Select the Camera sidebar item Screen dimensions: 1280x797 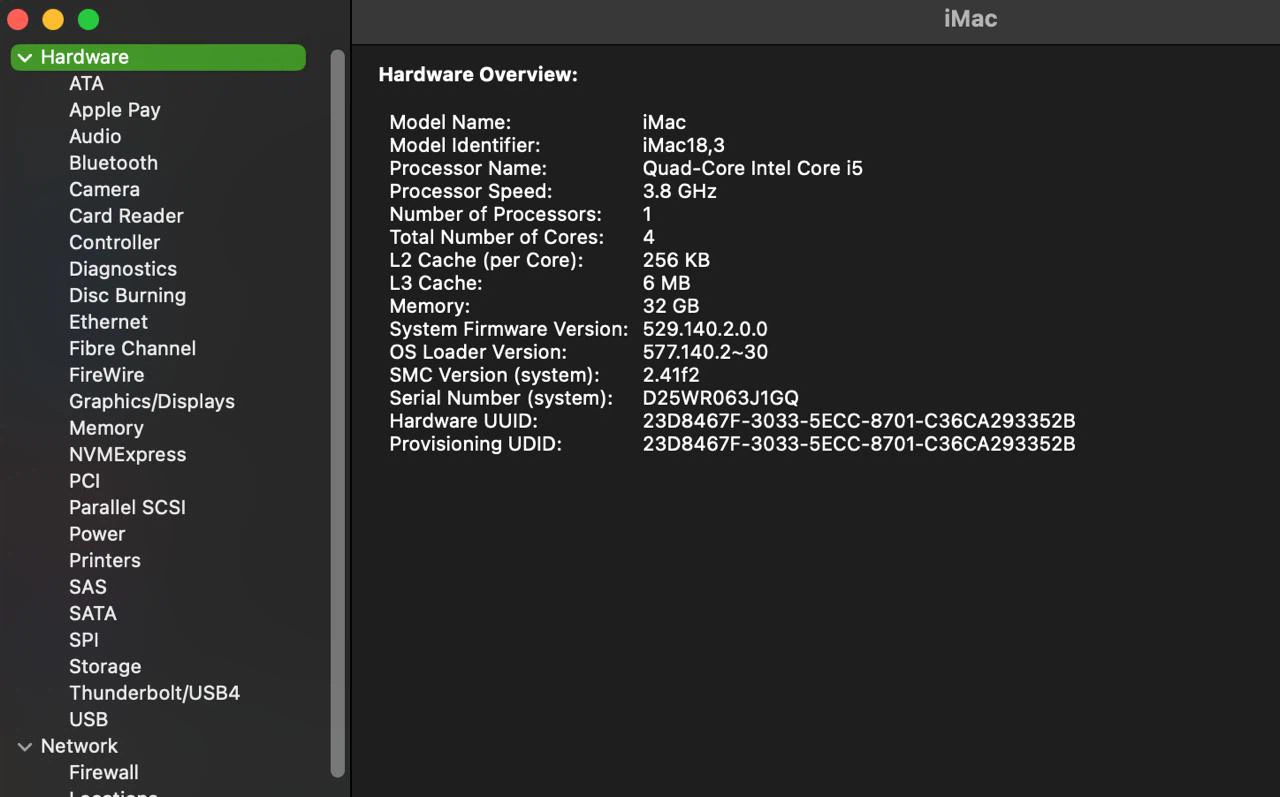coord(104,190)
